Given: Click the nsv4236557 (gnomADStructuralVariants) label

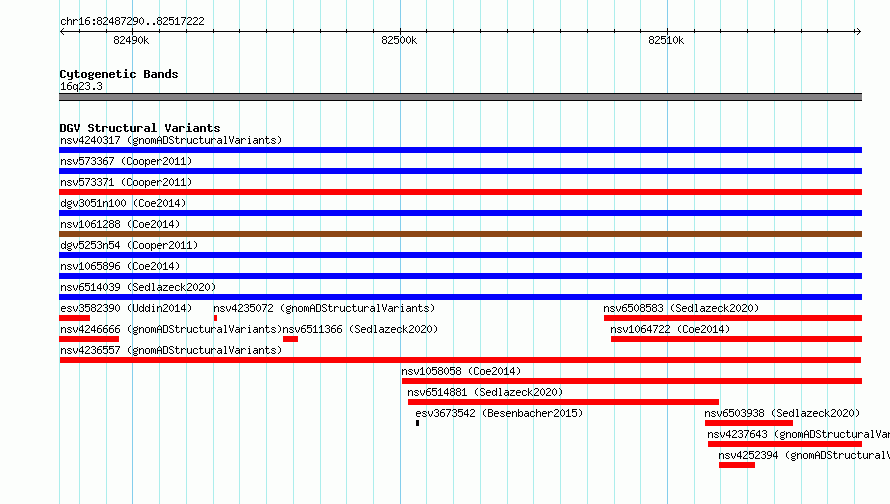Looking at the screenshot, I should (171, 350).
